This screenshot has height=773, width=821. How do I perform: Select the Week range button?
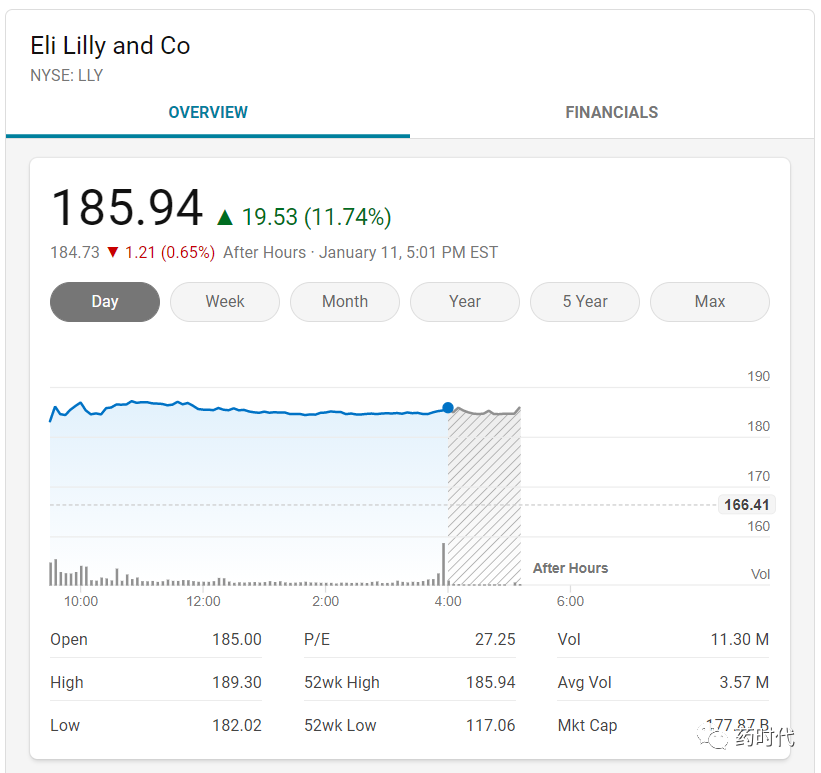tap(225, 302)
